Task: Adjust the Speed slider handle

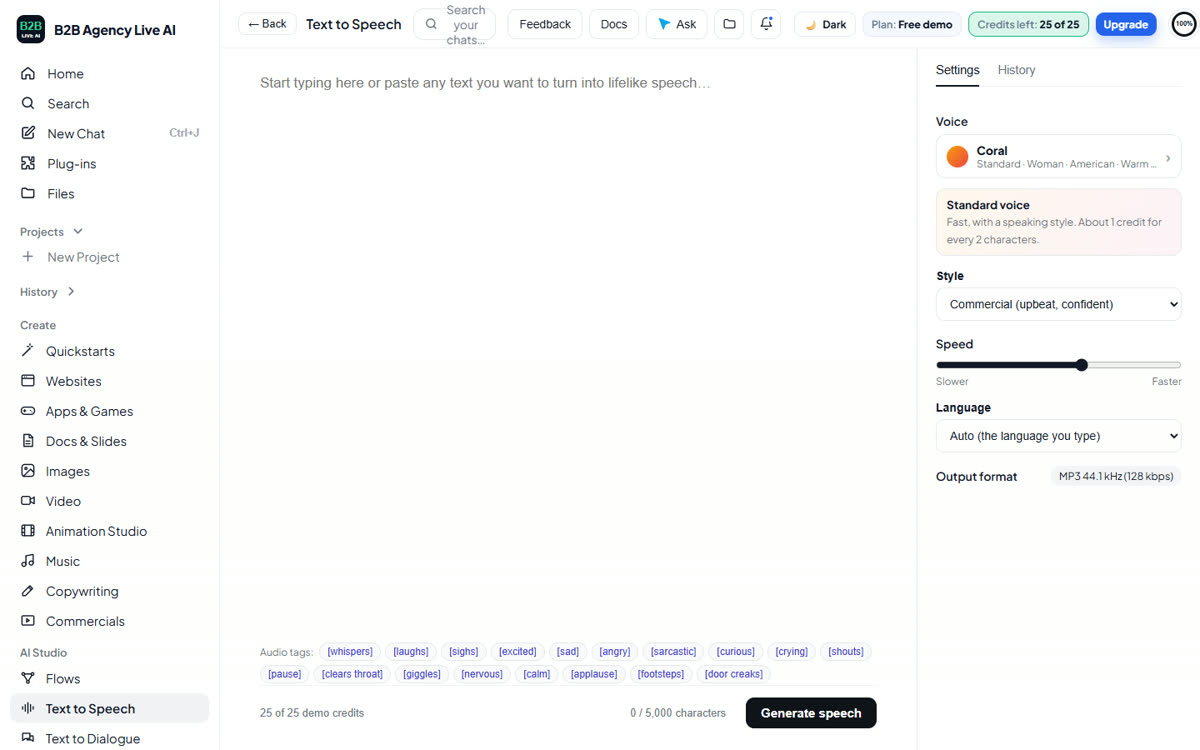Action: pyautogui.click(x=1081, y=365)
